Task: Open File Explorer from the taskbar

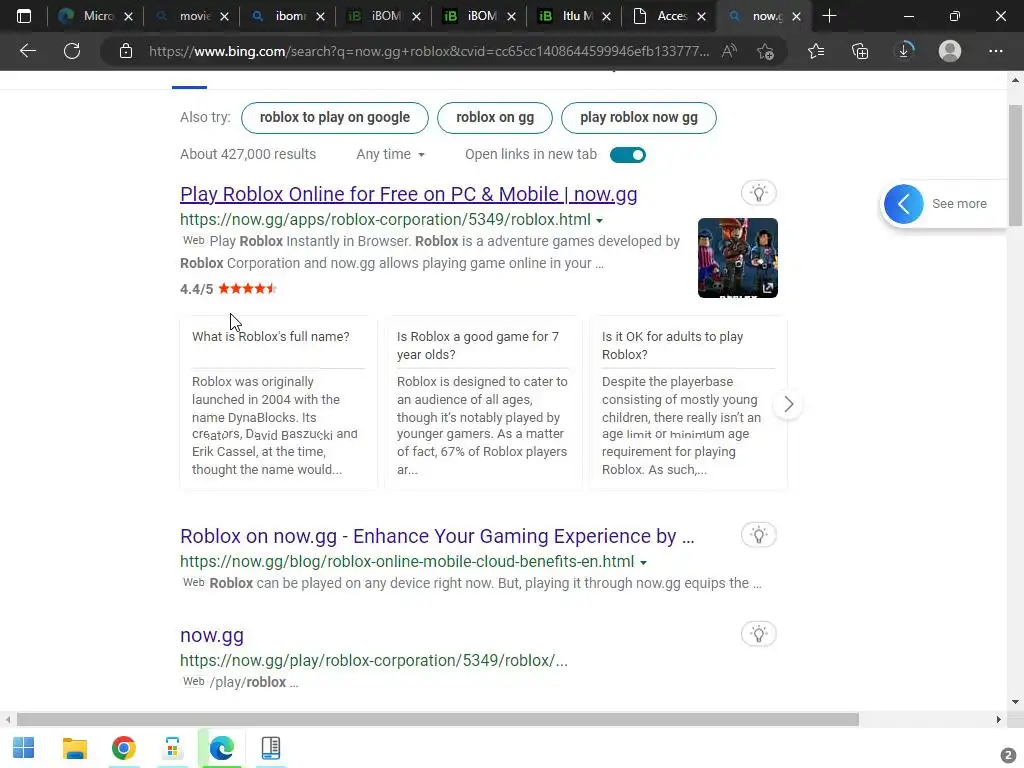Action: [x=74, y=748]
